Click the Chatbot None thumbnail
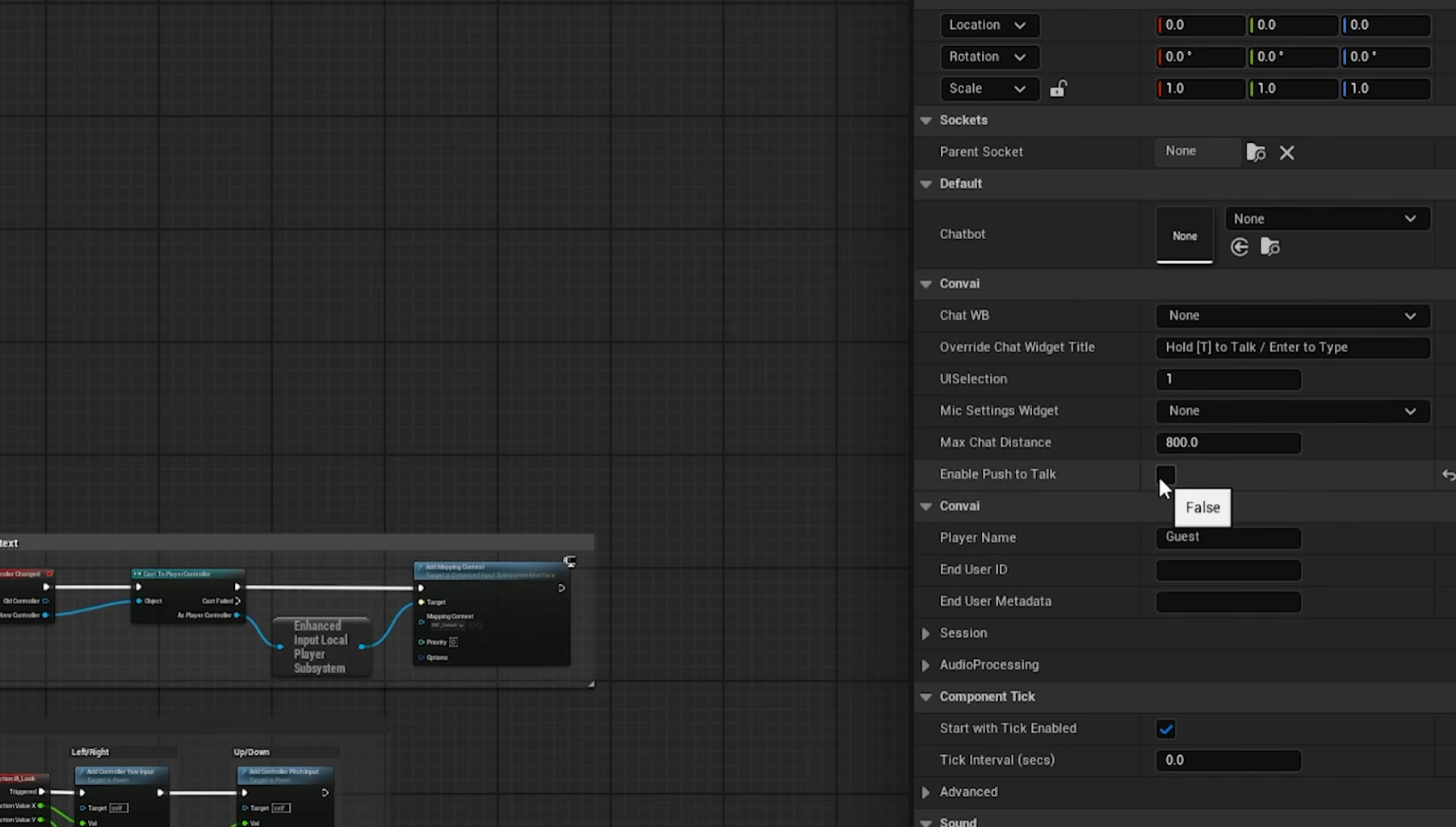 point(1184,235)
